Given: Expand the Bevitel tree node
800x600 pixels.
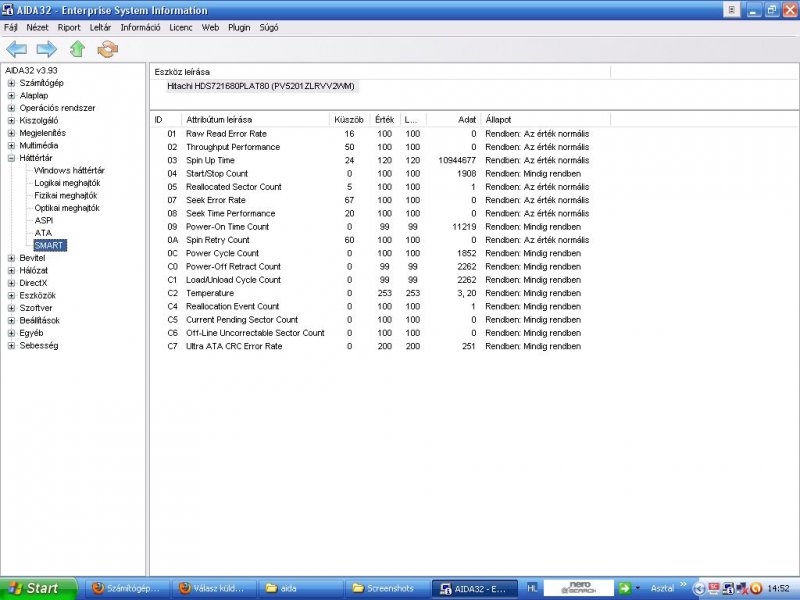Looking at the screenshot, I should click(x=11, y=258).
